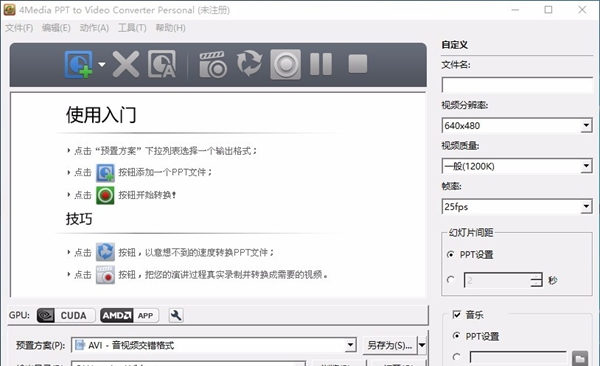
Task: Toggle the NVIDIA CUDA GPU button
Action: pos(66,315)
